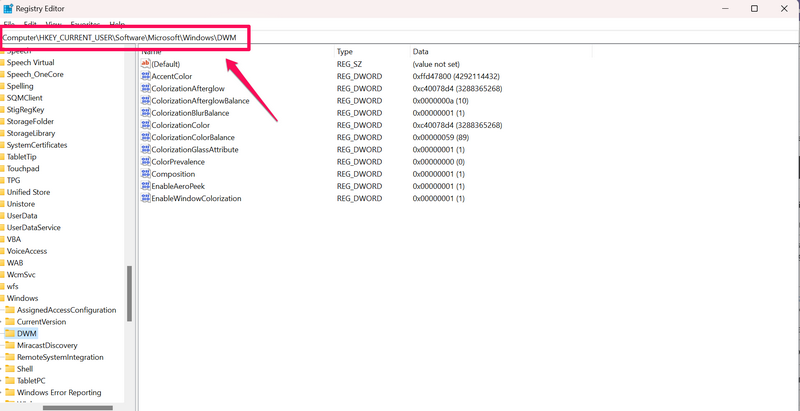The height and width of the screenshot is (411, 800).
Task: Click the AccentColor DWORD value icon
Action: tap(146, 76)
